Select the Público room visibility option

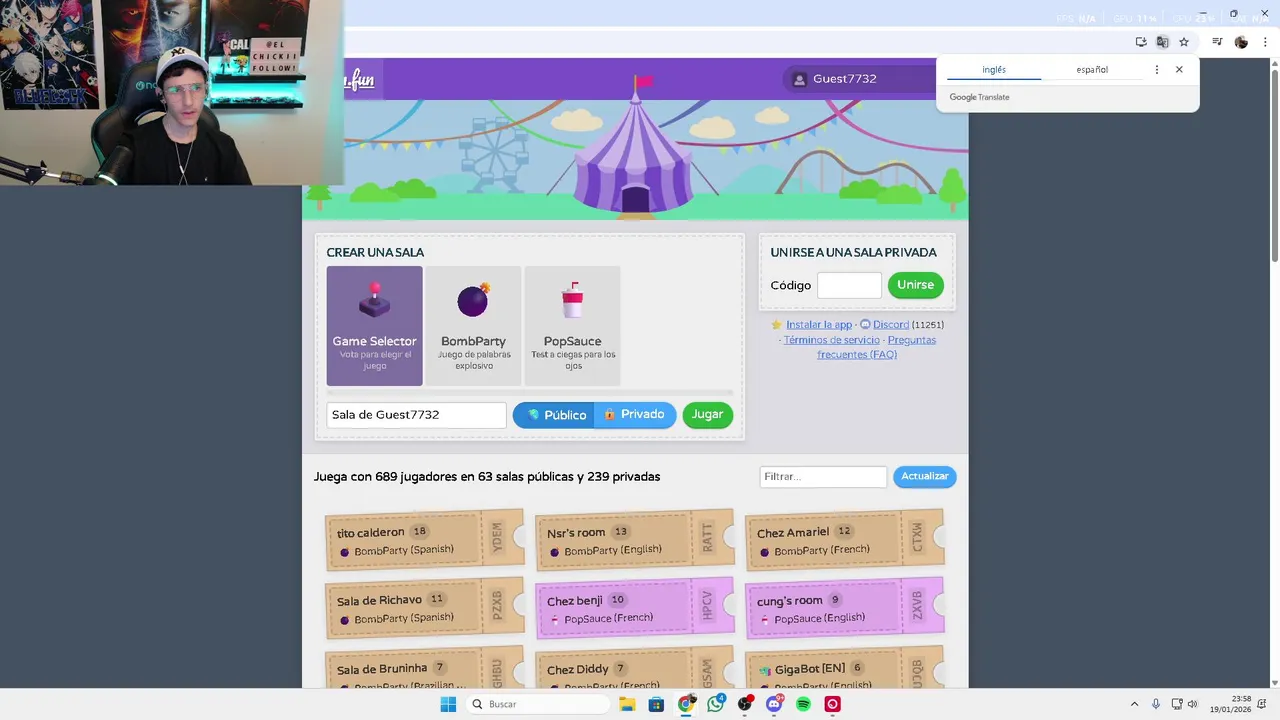pyautogui.click(x=554, y=415)
